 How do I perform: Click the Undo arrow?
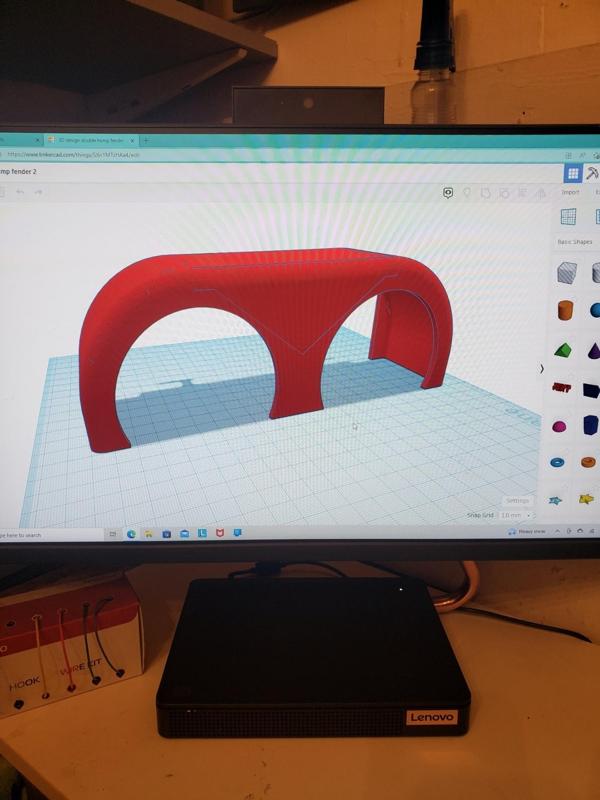click(x=20, y=192)
